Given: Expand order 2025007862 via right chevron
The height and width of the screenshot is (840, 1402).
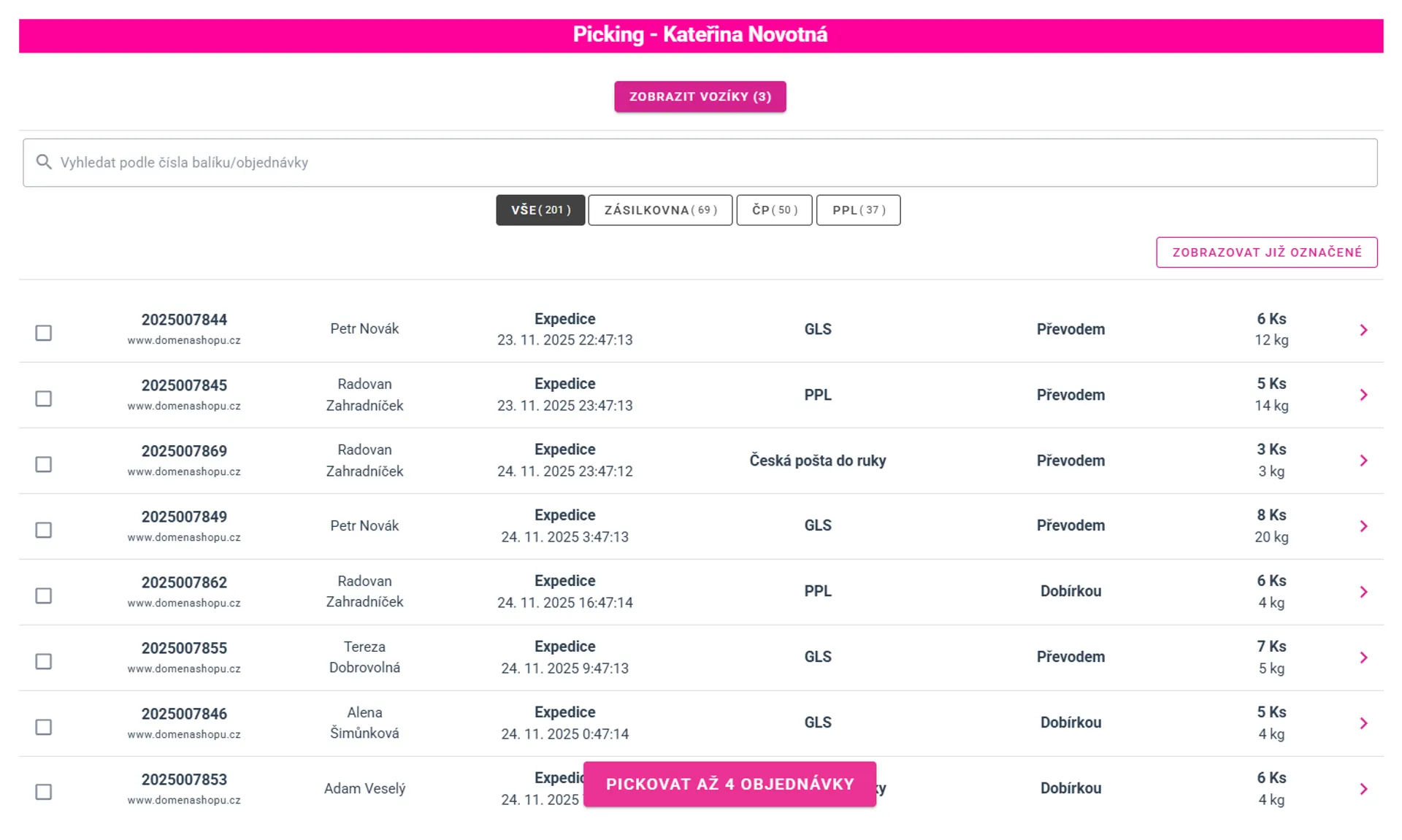Looking at the screenshot, I should (x=1363, y=592).
